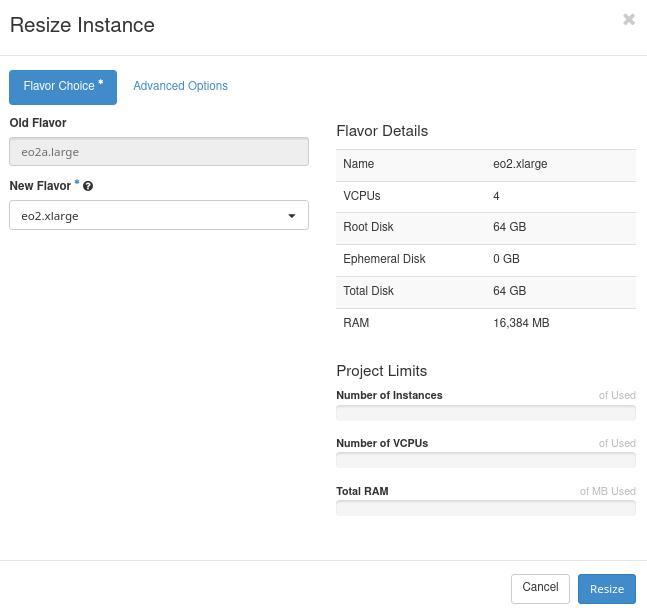Screen dimensions: 647x614
Task: Click the Resize Instance dialog title
Action: (82, 25)
